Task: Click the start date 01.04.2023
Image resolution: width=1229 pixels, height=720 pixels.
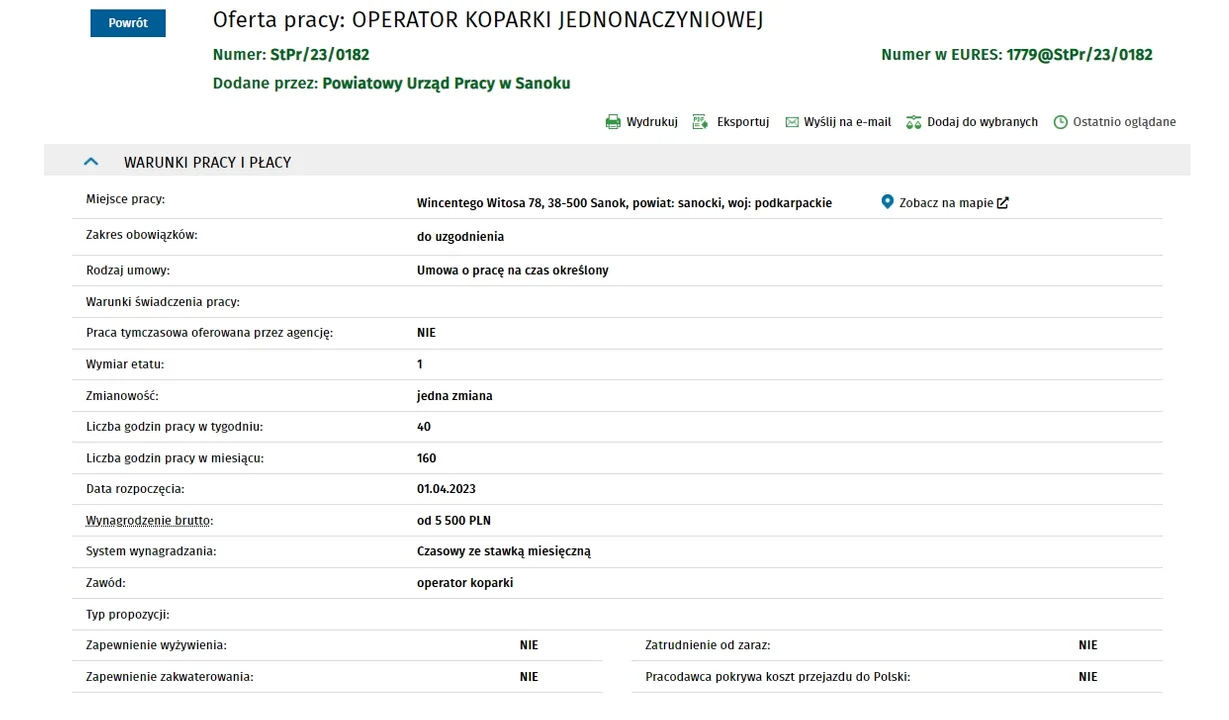Action: [x=446, y=489]
